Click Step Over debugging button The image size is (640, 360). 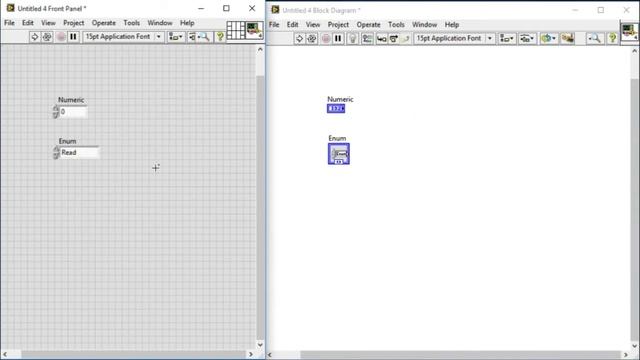pos(393,39)
